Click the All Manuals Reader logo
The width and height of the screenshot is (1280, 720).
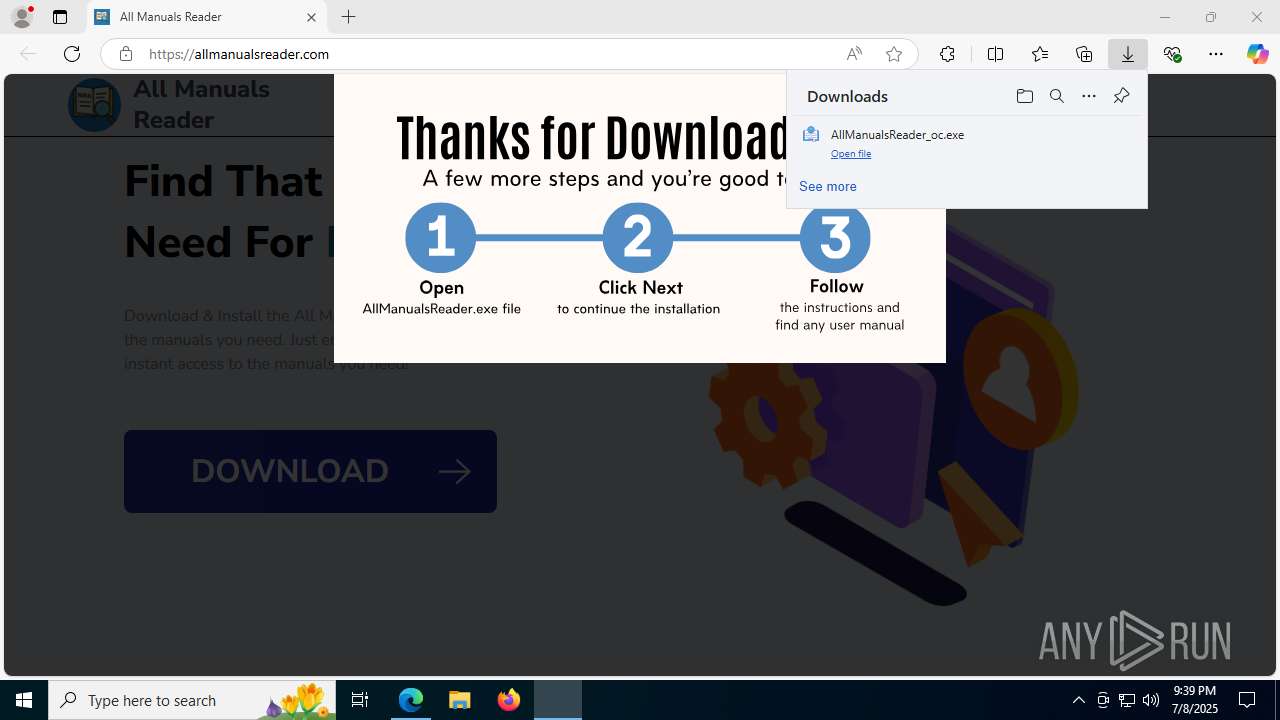coord(94,104)
